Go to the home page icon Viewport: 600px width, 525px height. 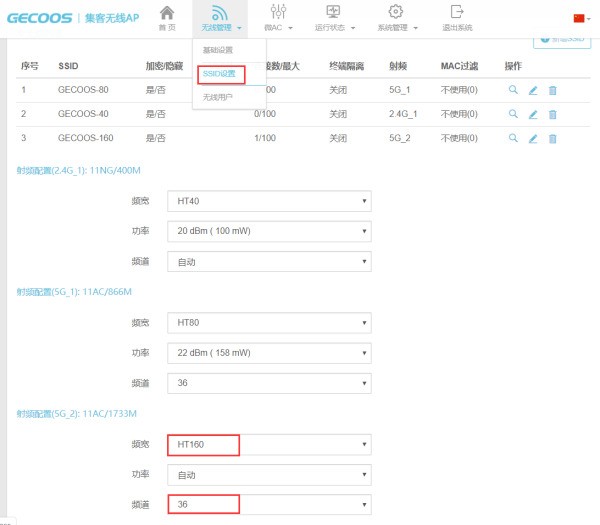point(167,13)
